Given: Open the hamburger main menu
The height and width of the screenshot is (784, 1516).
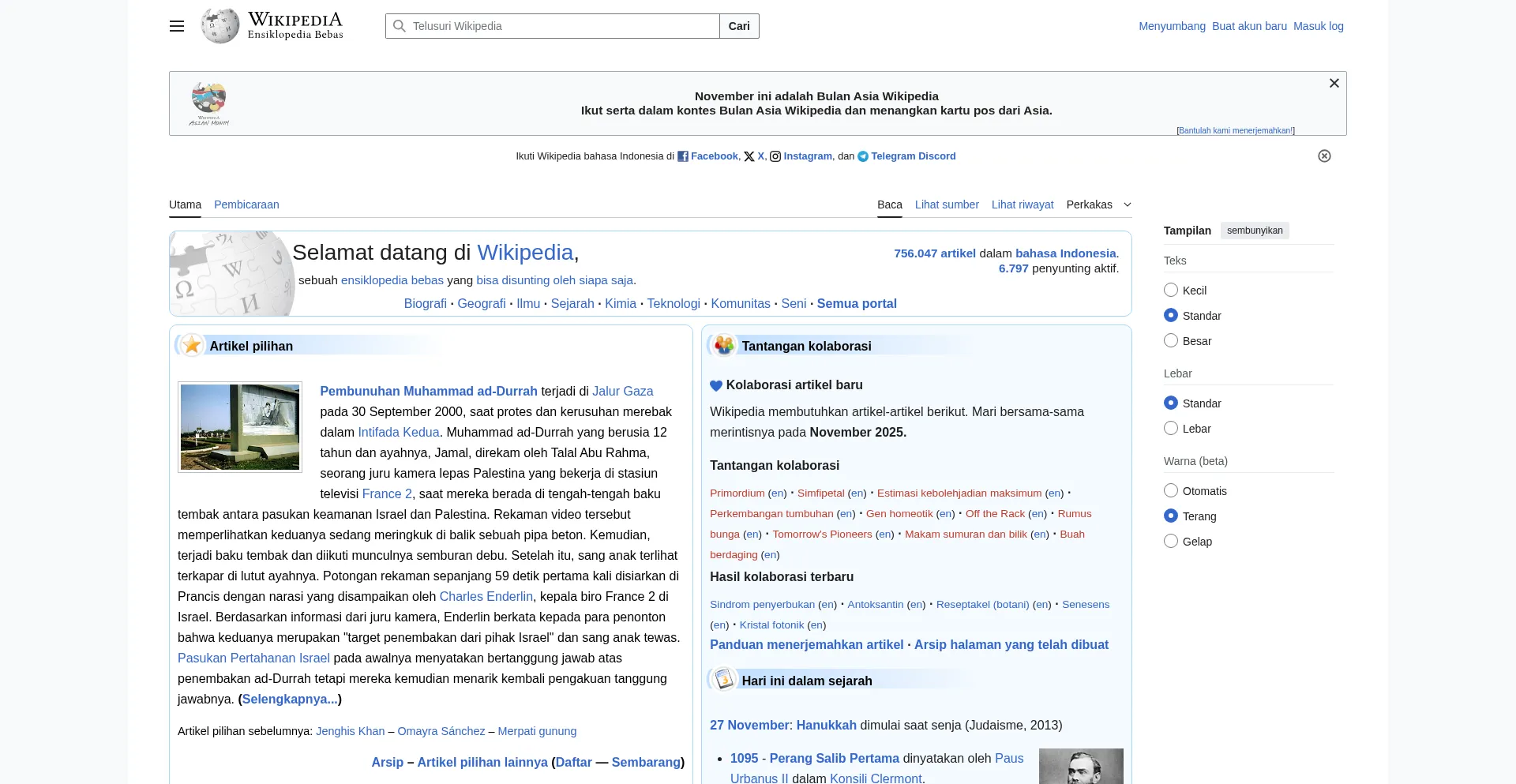Looking at the screenshot, I should click(177, 26).
